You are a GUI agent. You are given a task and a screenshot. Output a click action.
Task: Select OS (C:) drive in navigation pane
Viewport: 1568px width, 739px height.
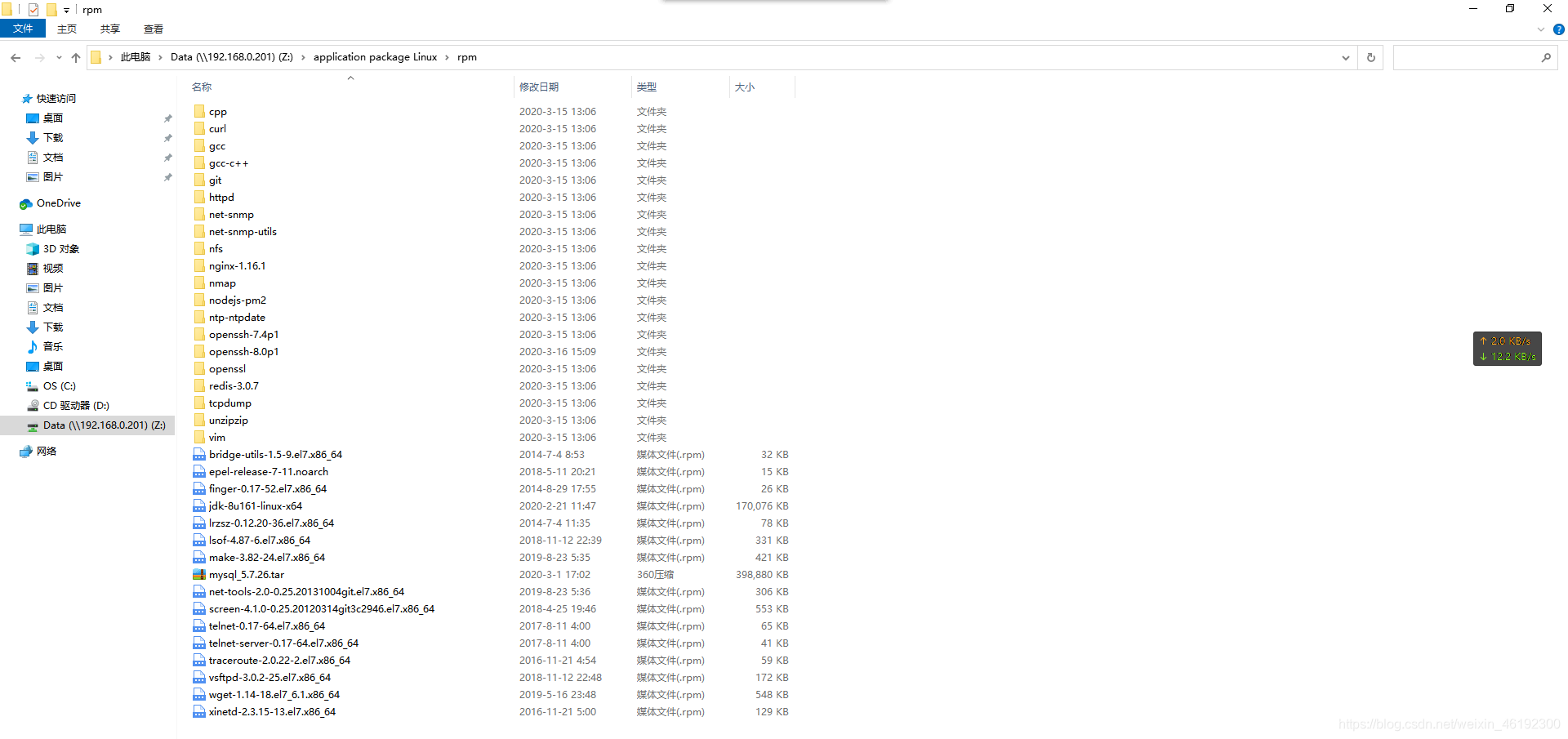point(59,386)
